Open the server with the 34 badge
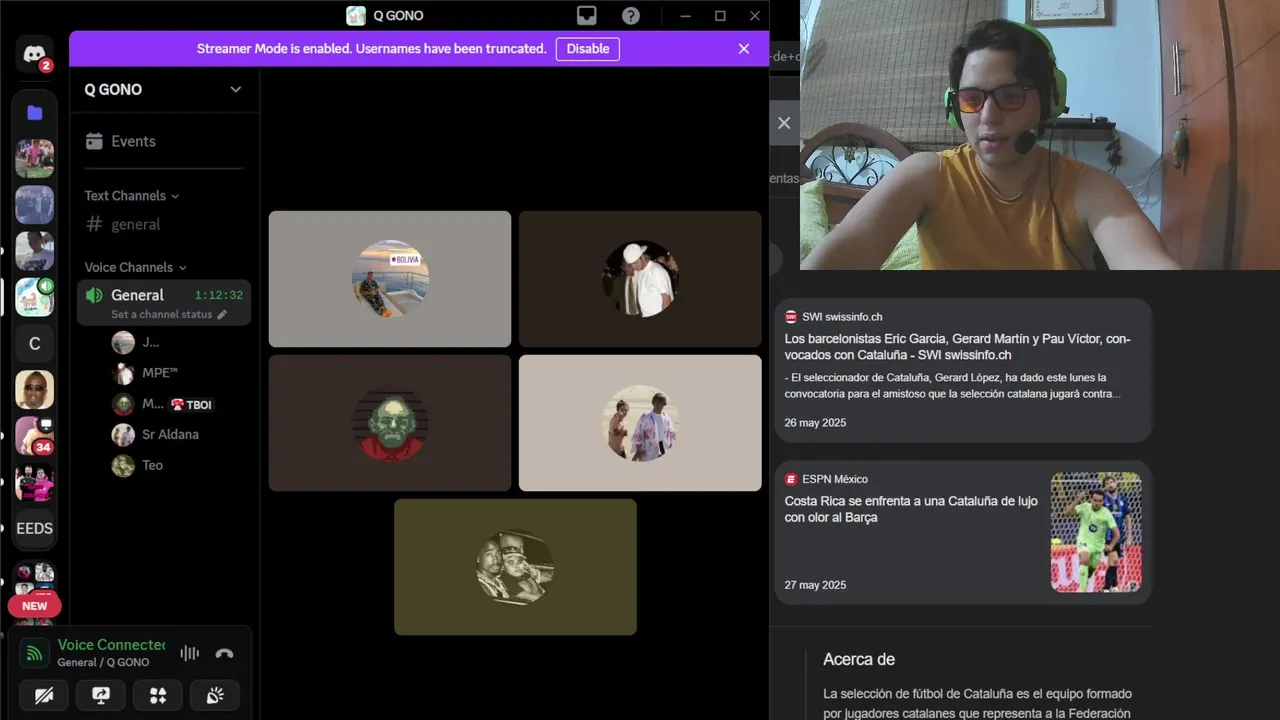This screenshot has width=1280, height=720. [x=35, y=436]
